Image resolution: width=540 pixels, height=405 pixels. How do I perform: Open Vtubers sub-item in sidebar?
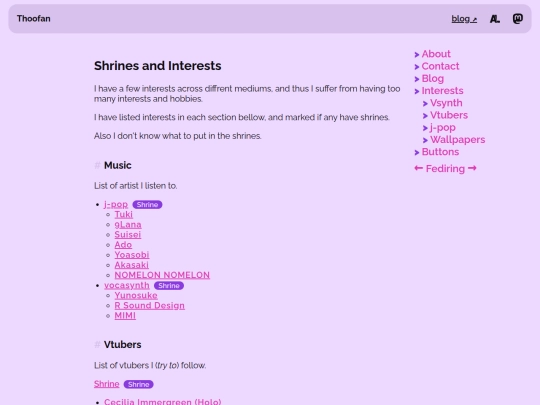click(x=449, y=115)
